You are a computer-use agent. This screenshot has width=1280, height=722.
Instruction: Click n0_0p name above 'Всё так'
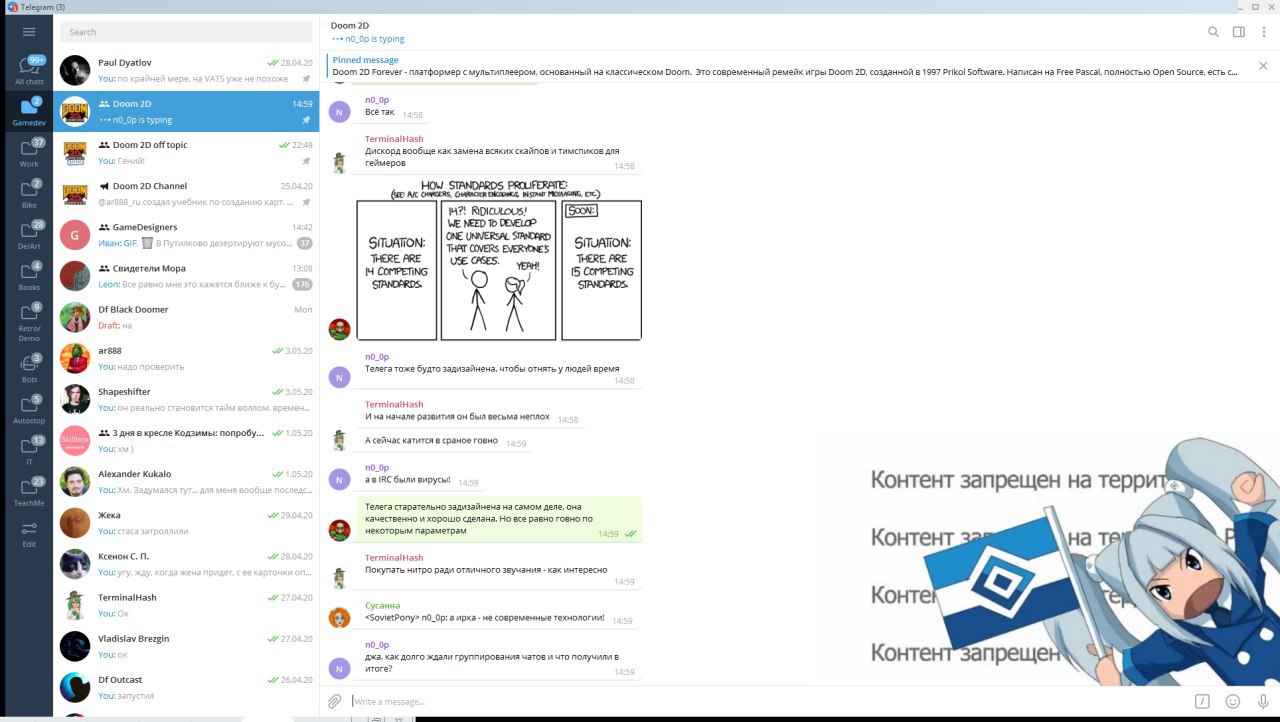click(x=377, y=100)
